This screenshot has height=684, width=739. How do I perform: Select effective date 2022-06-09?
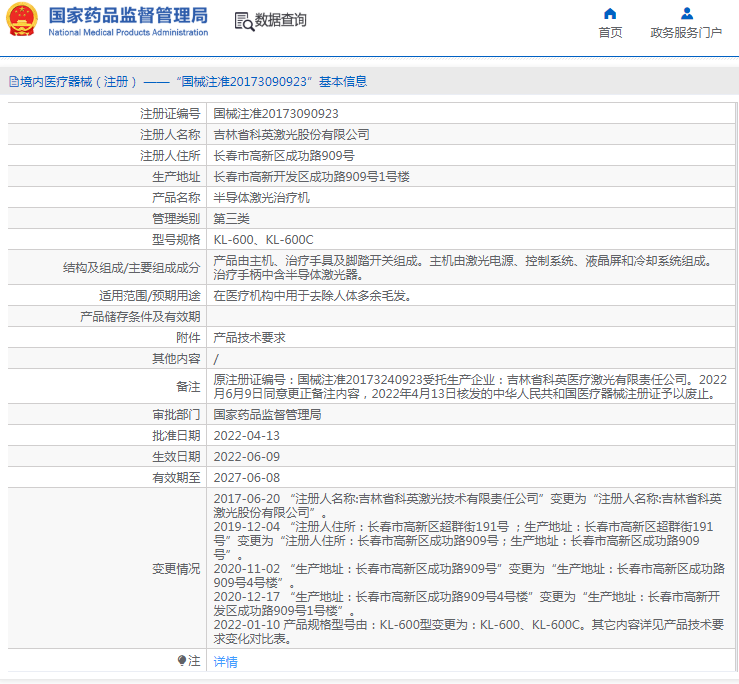[x=246, y=457]
